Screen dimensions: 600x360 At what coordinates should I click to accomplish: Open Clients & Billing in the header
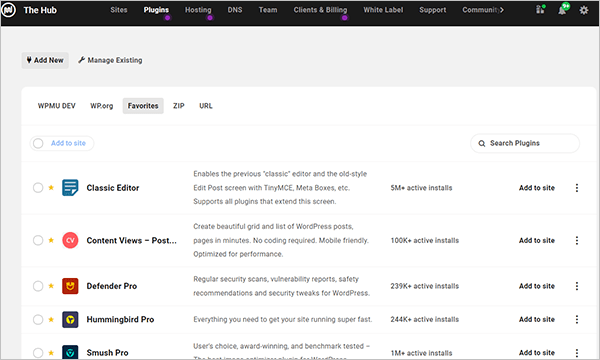(x=320, y=10)
